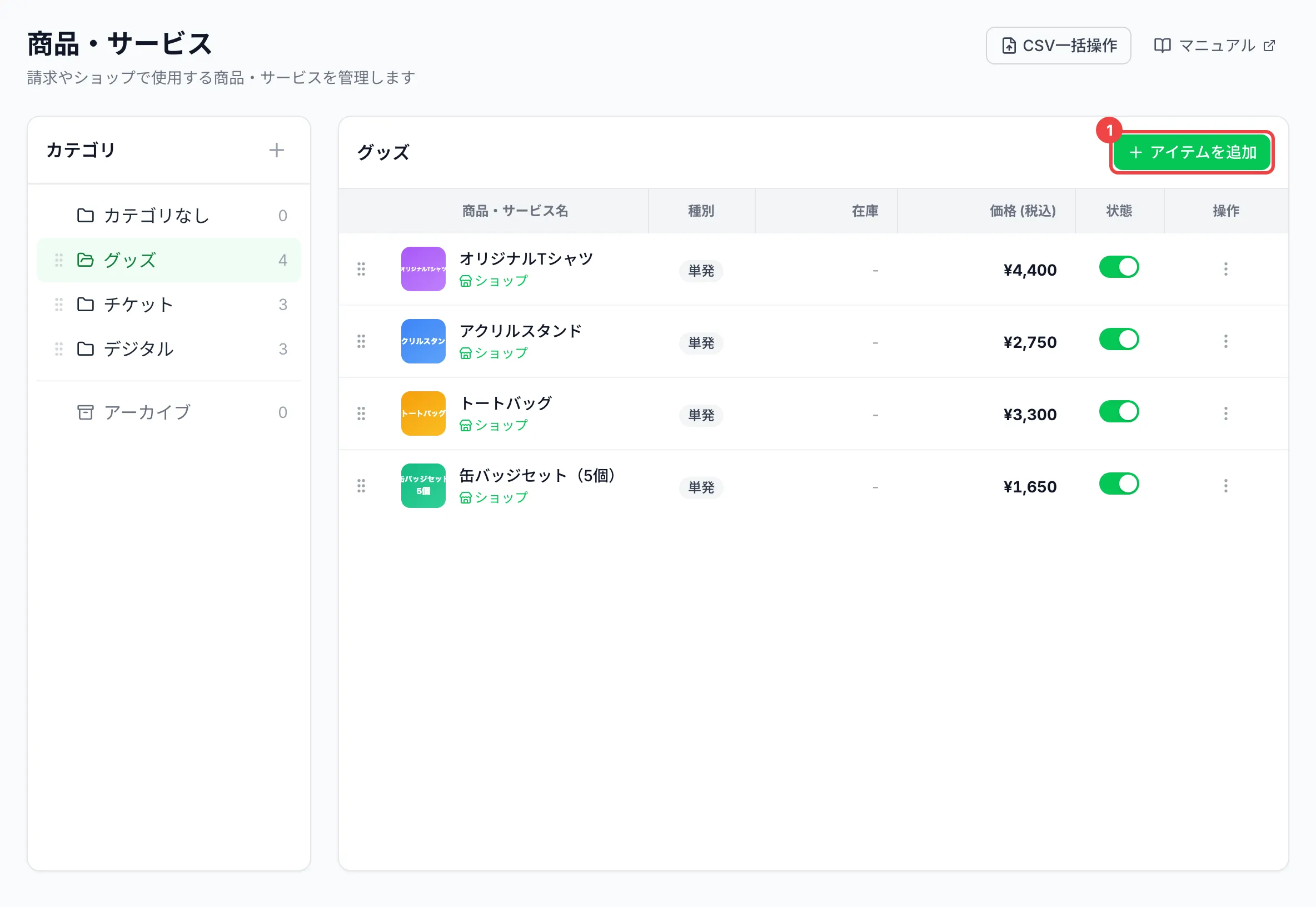Click the drag handle of 缶バッジセット row
The width and height of the screenshot is (1316, 907).
point(361,485)
